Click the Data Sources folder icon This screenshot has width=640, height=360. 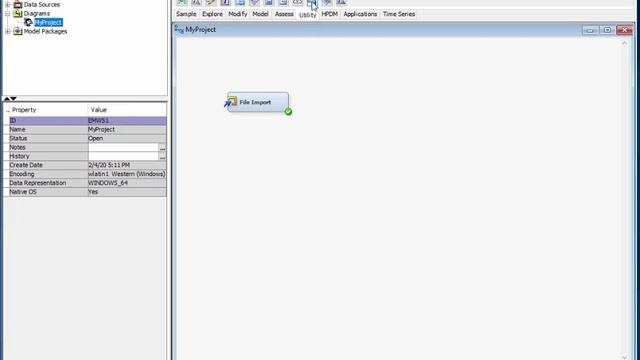pyautogui.click(x=18, y=4)
